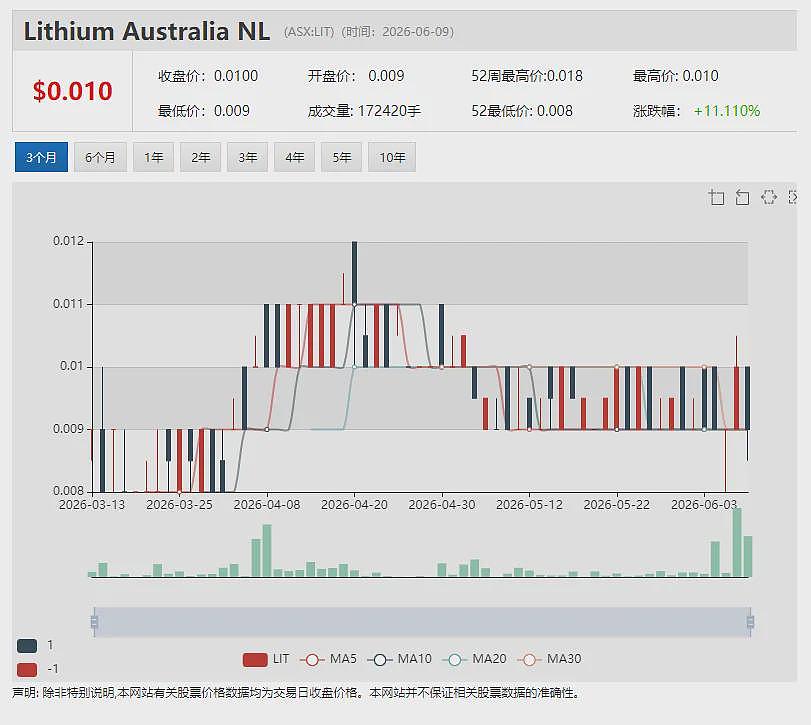Viewport: 811px width, 725px height.
Task: Click the 0.008 y-axis label
Action: (x=68, y=490)
